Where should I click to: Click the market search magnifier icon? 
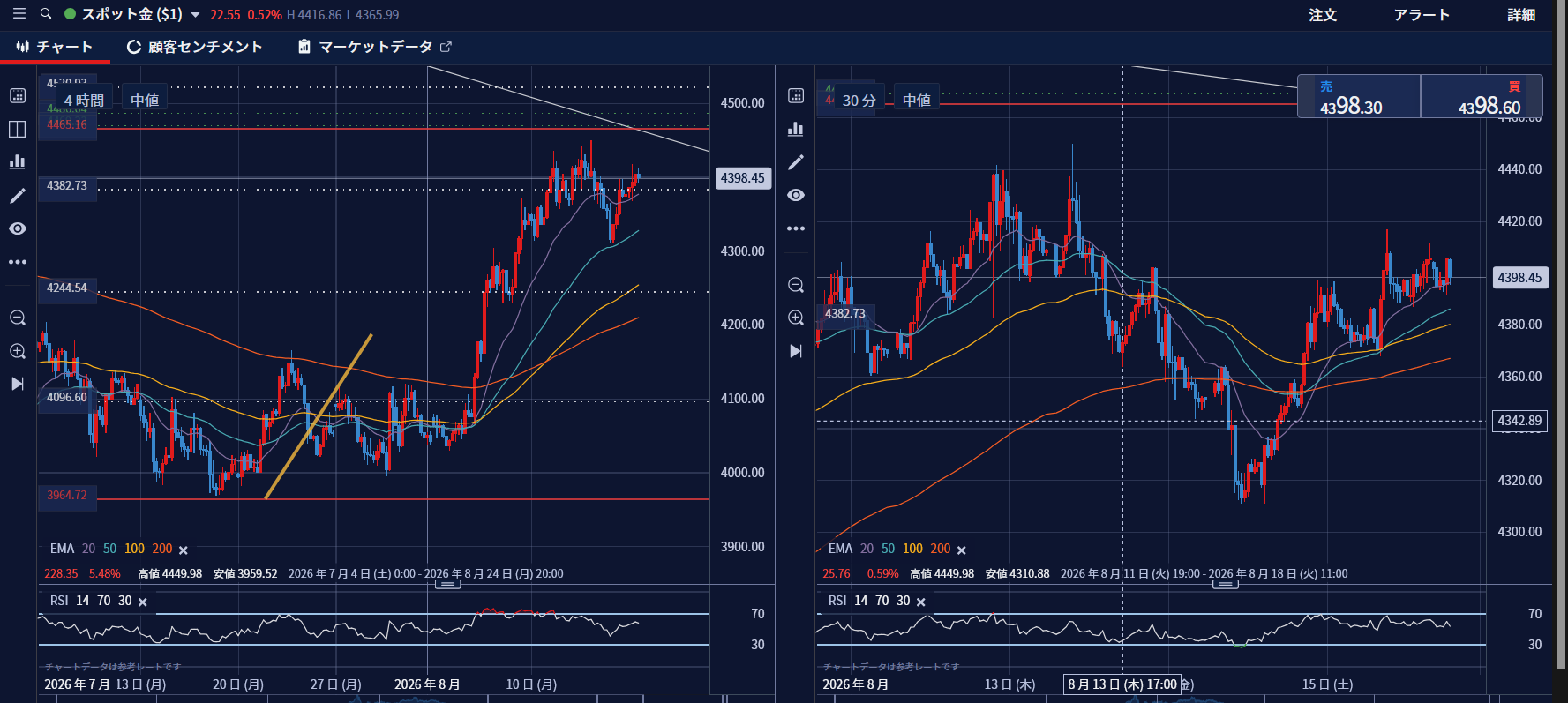[x=46, y=14]
